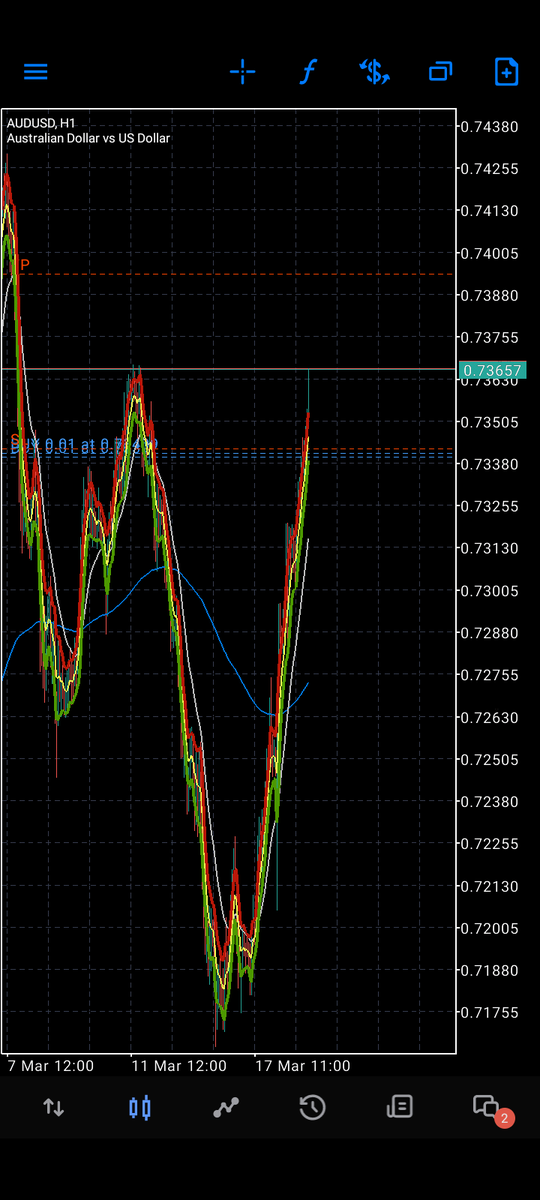The image size is (540, 1200).
Task: Select the orange P pending level marker
Action: (x=25, y=265)
